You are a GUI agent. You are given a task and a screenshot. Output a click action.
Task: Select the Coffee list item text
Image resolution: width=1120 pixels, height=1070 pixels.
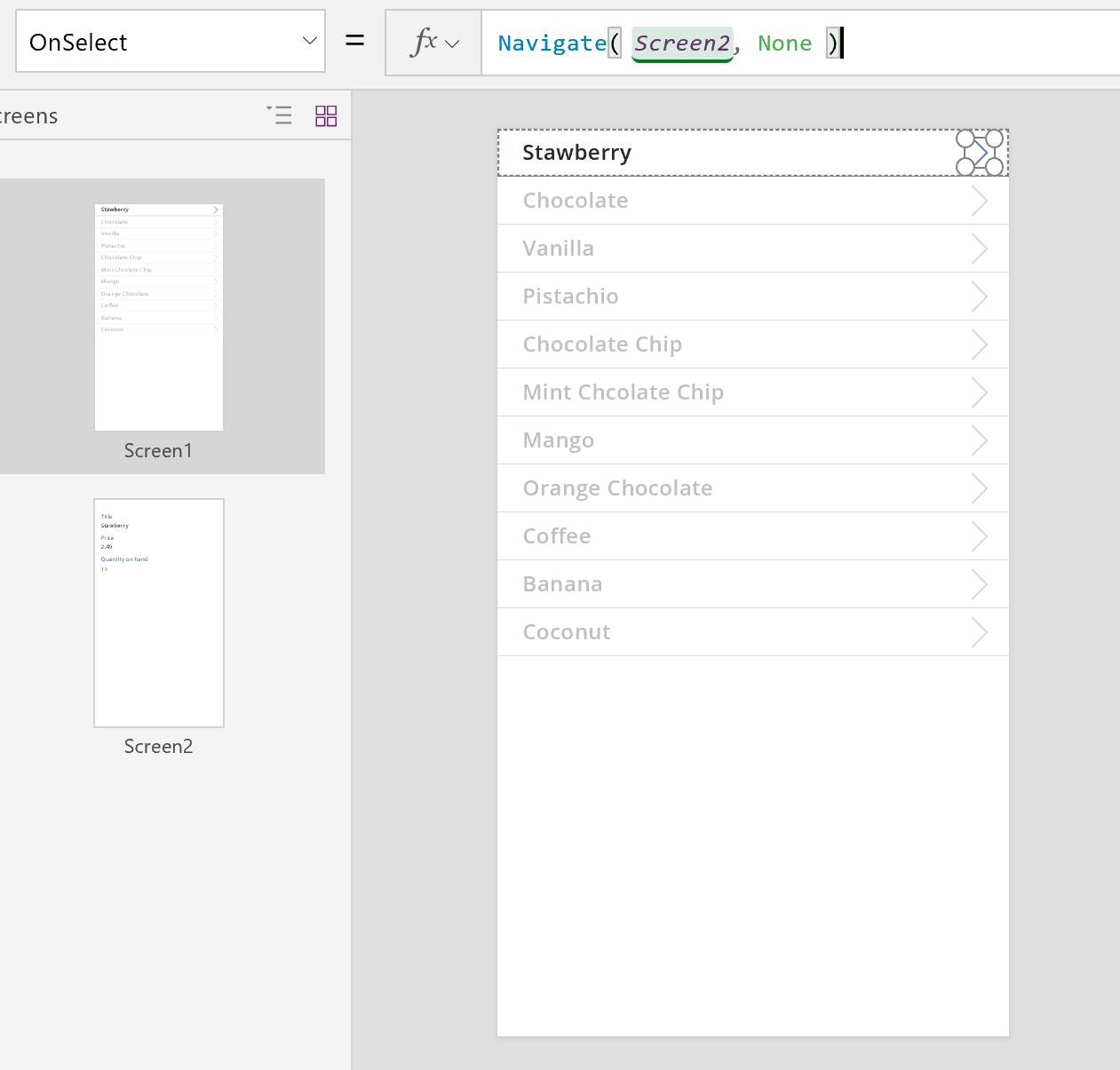(x=557, y=536)
